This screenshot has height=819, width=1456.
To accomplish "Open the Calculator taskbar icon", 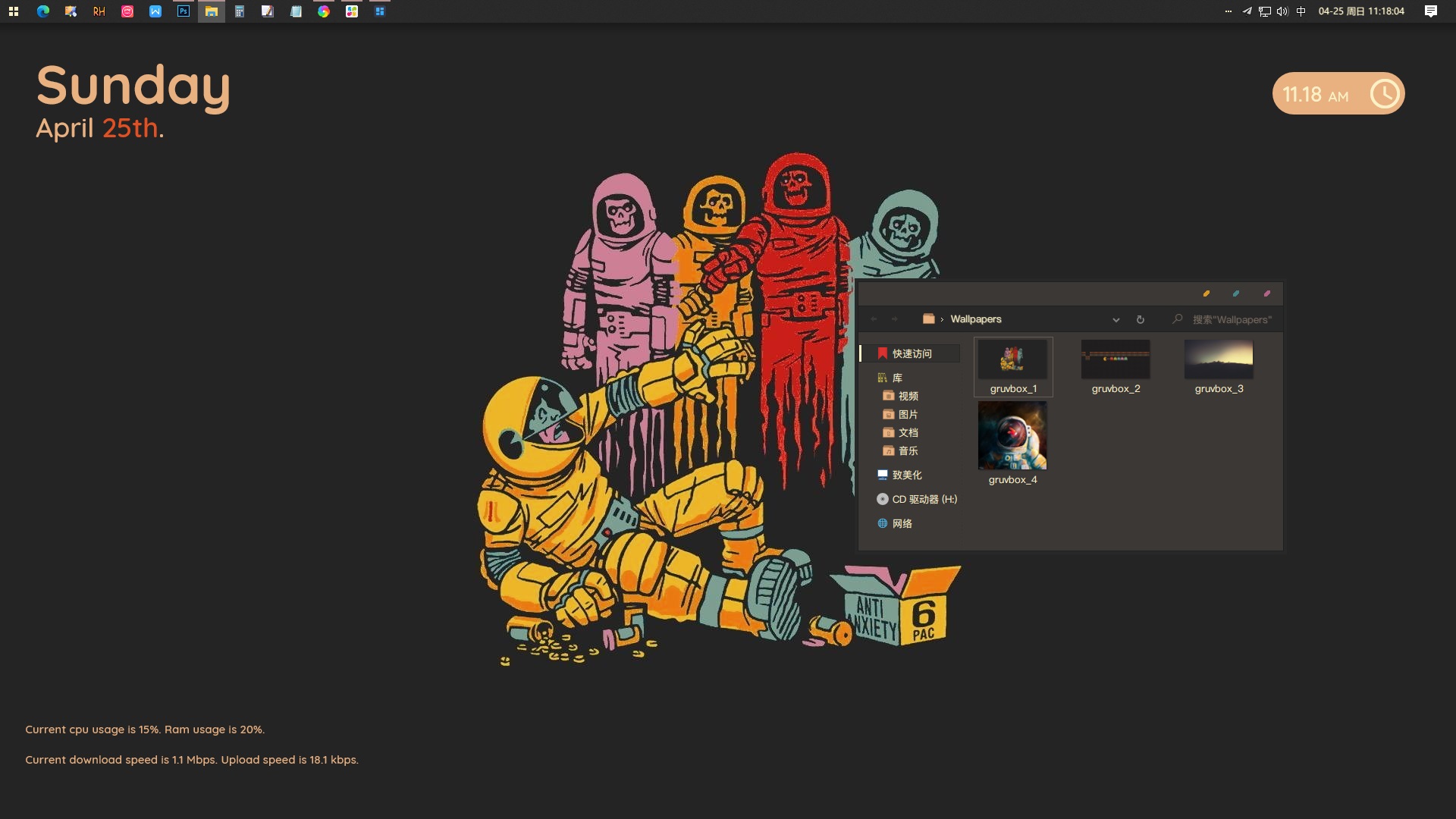I will (x=240, y=11).
